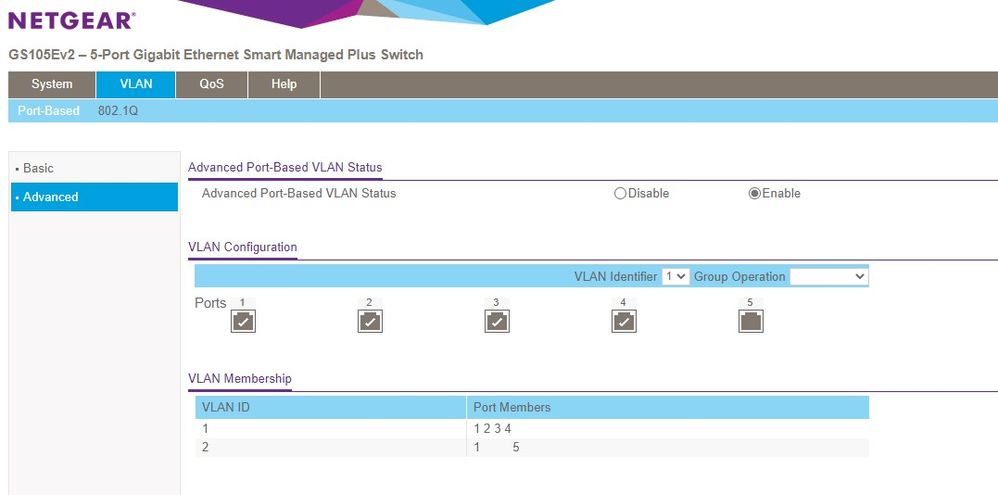
Task: Select the Port-Based submenu
Action: tap(48, 111)
